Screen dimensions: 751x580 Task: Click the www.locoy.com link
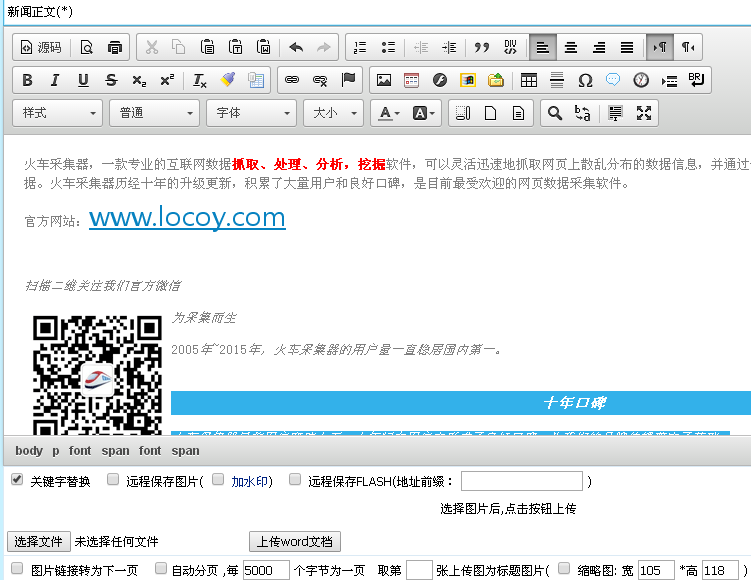coord(187,217)
